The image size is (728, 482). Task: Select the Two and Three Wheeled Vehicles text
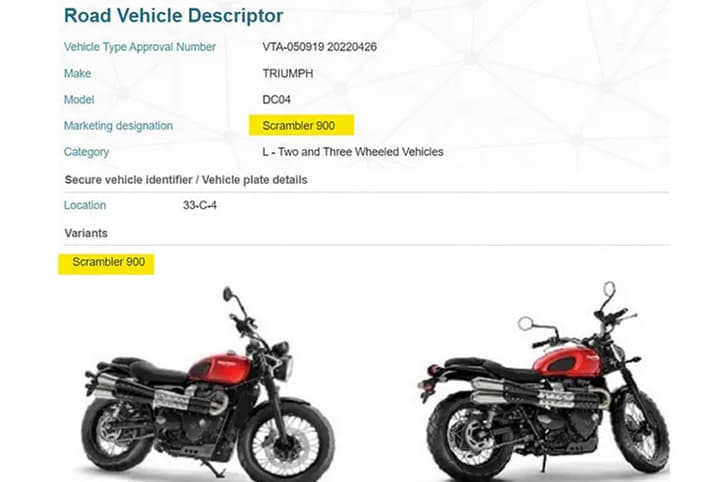tap(361, 152)
